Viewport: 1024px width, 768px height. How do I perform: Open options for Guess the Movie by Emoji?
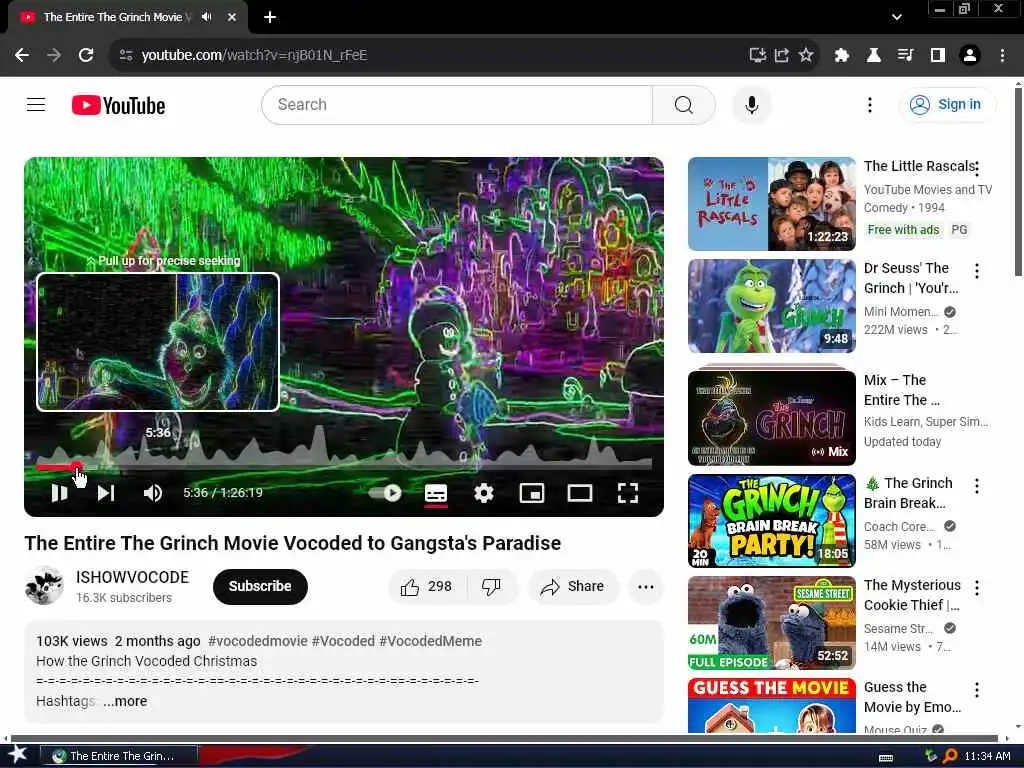coord(976,690)
